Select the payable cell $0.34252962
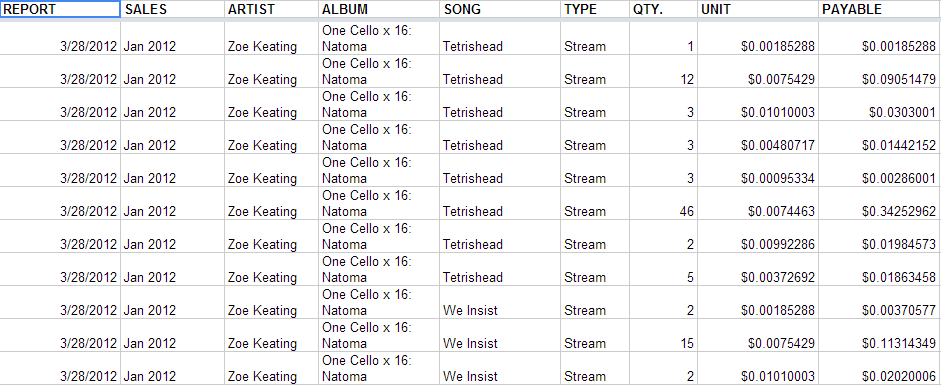This screenshot has width=941, height=385. (x=880, y=203)
